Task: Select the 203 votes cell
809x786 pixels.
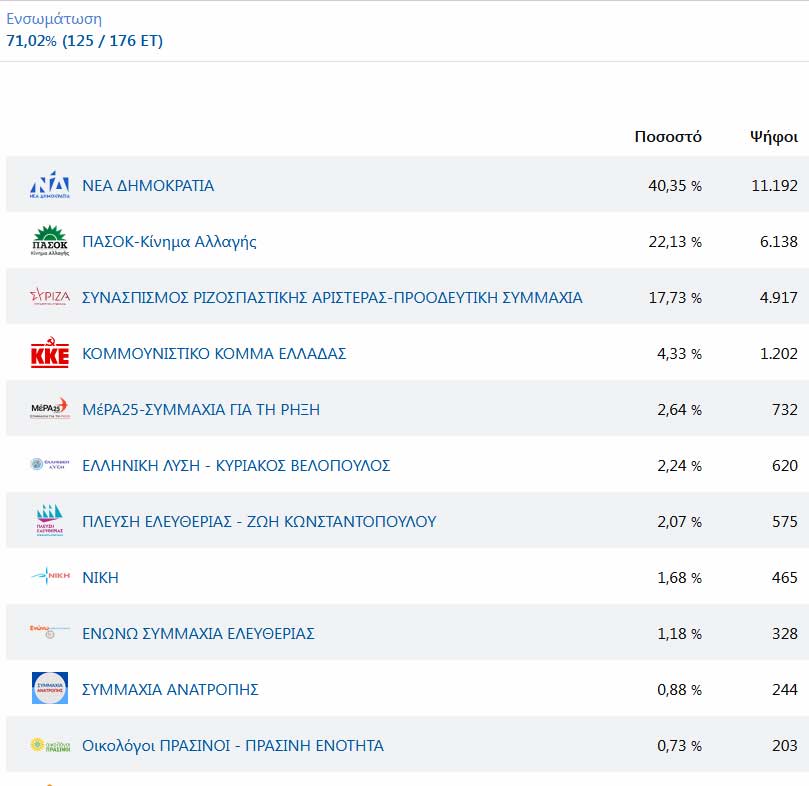Action: tap(785, 746)
